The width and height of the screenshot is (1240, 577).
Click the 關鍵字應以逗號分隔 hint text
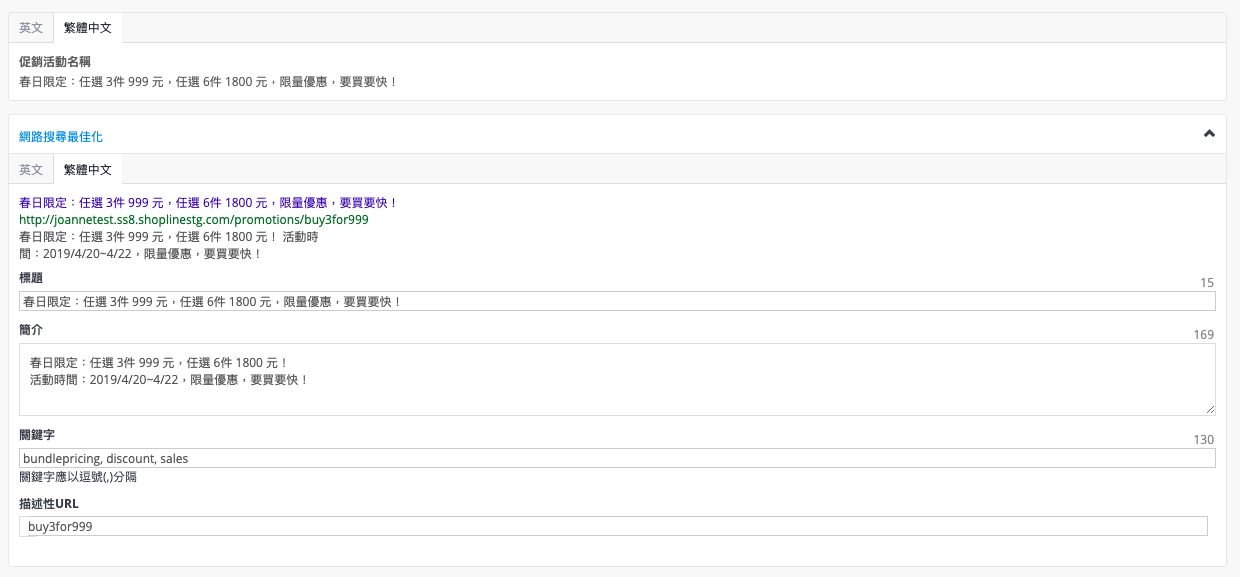pos(78,477)
